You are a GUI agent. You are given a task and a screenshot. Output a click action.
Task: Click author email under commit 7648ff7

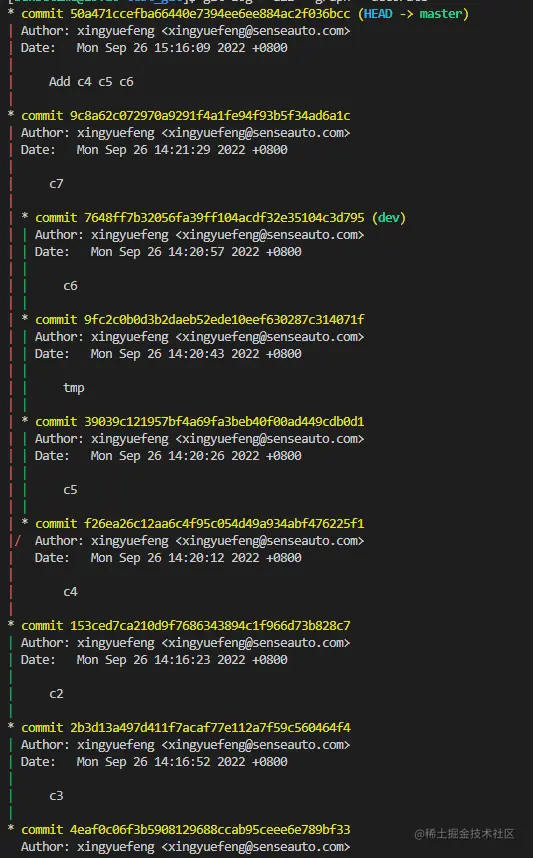[270, 235]
